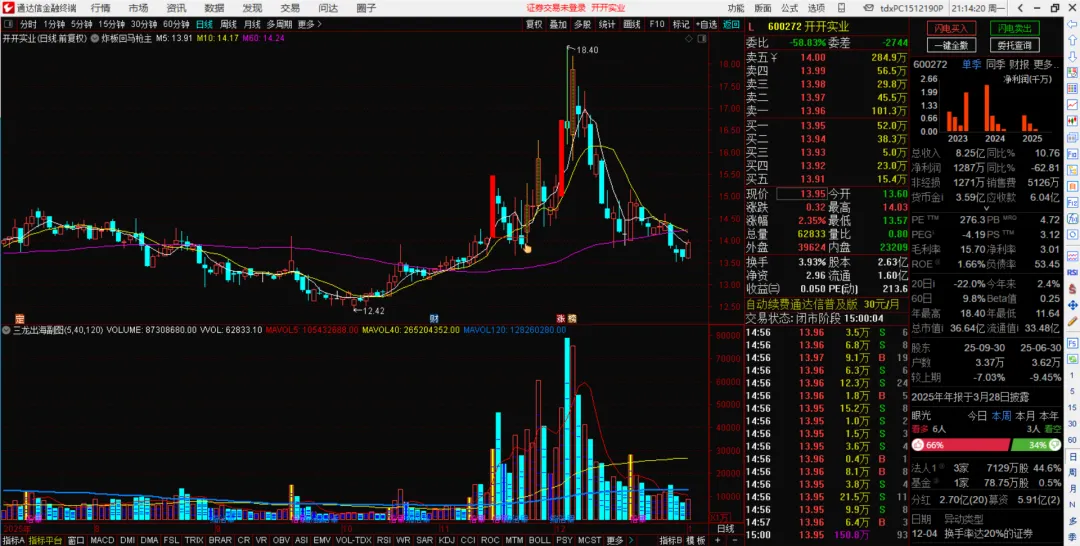The width and height of the screenshot is (1080, 546).
Task: Click the back chevron beside minimize button
Action: pyautogui.click(x=1021, y=8)
